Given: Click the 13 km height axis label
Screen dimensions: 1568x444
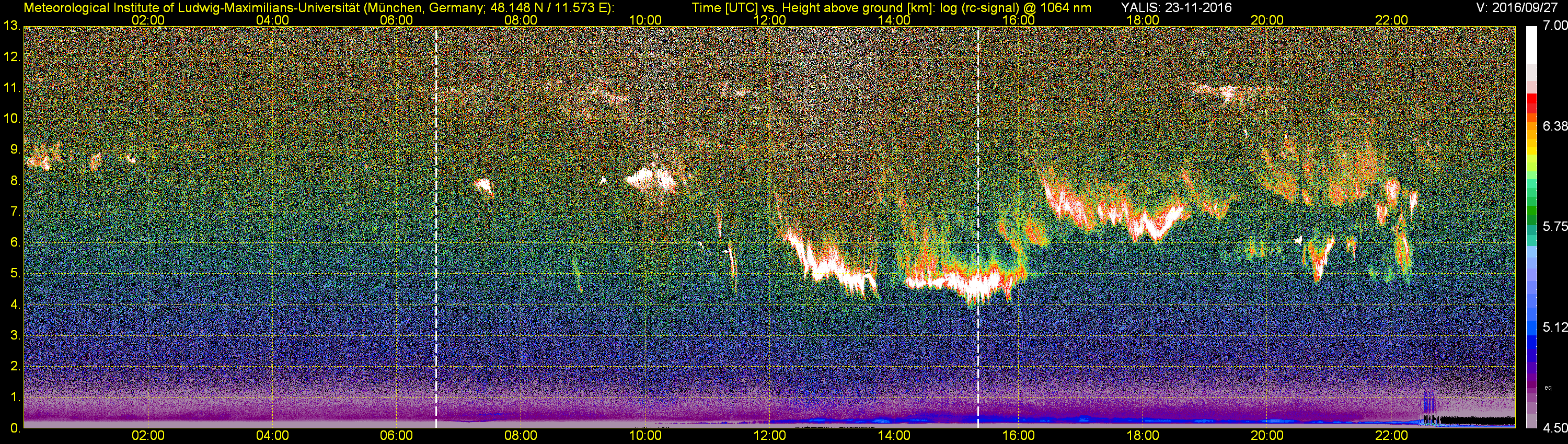Looking at the screenshot, I should coord(11,26).
